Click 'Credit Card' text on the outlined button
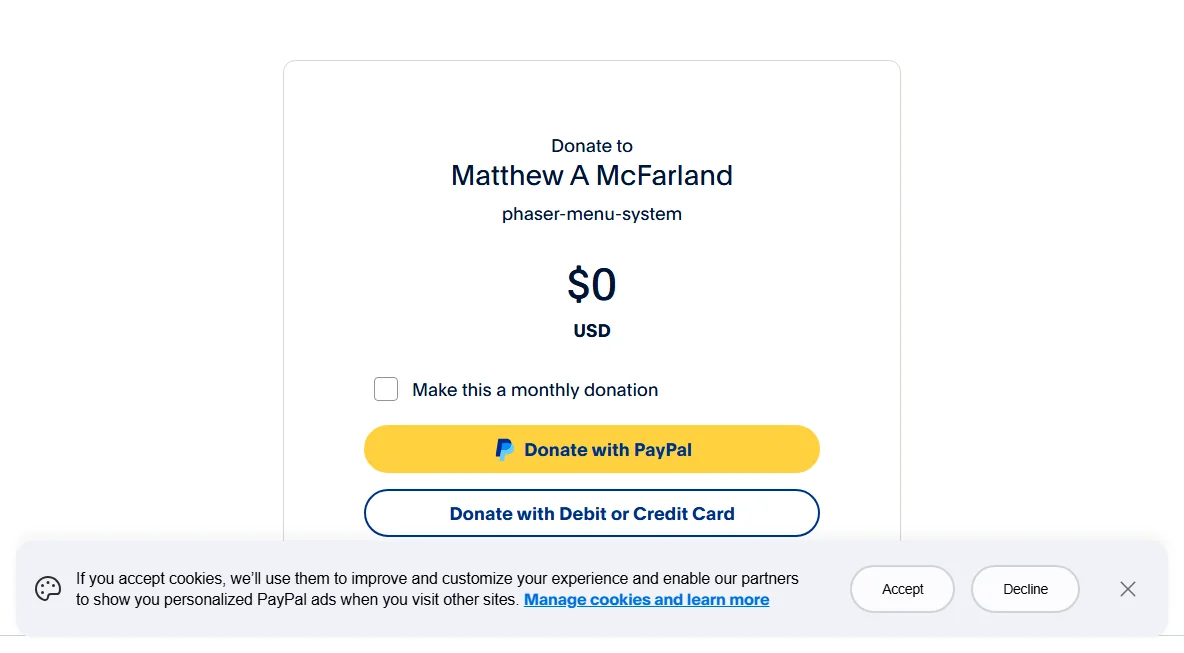This screenshot has width=1184, height=653. pos(683,514)
